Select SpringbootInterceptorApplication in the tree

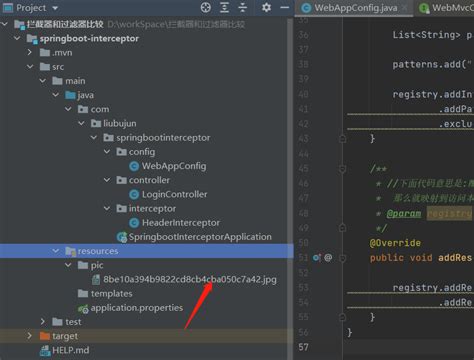click(x=200, y=237)
